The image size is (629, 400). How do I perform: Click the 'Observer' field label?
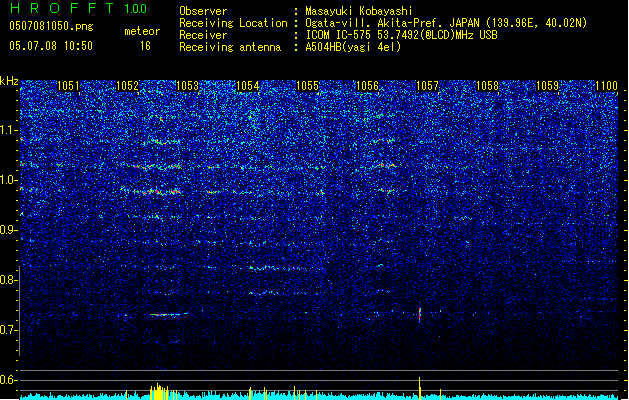click(203, 11)
